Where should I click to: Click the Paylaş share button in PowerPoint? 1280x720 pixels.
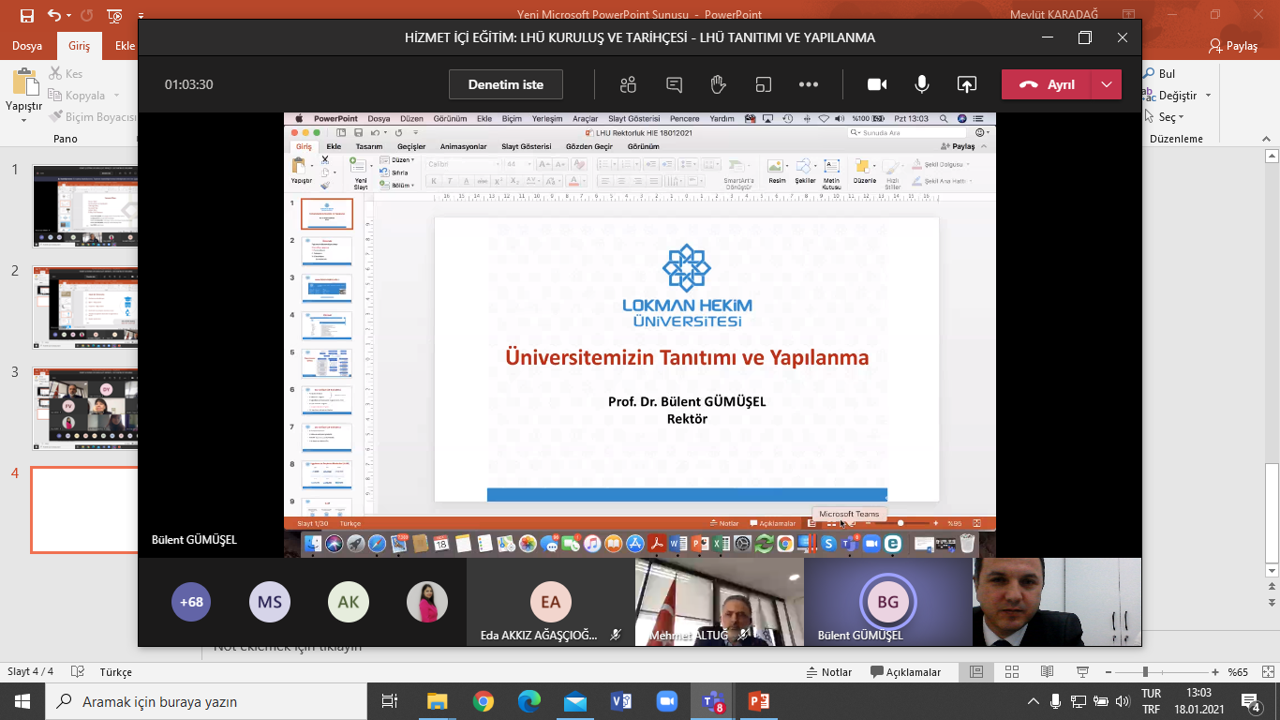pos(1232,46)
